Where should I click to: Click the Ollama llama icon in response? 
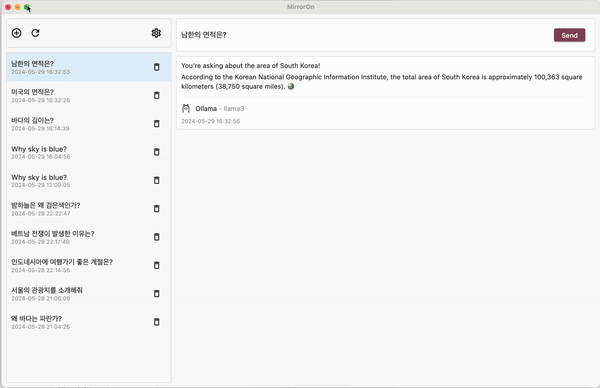(186, 109)
